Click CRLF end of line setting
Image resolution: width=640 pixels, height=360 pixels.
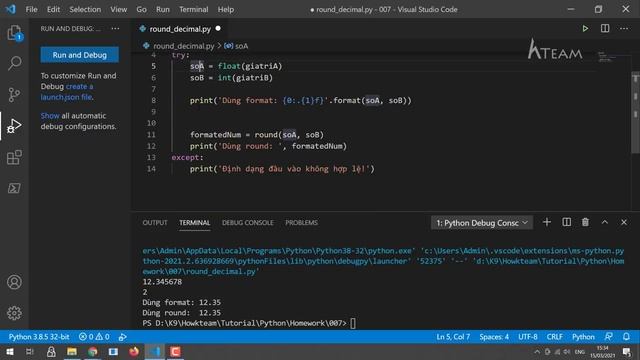point(555,337)
